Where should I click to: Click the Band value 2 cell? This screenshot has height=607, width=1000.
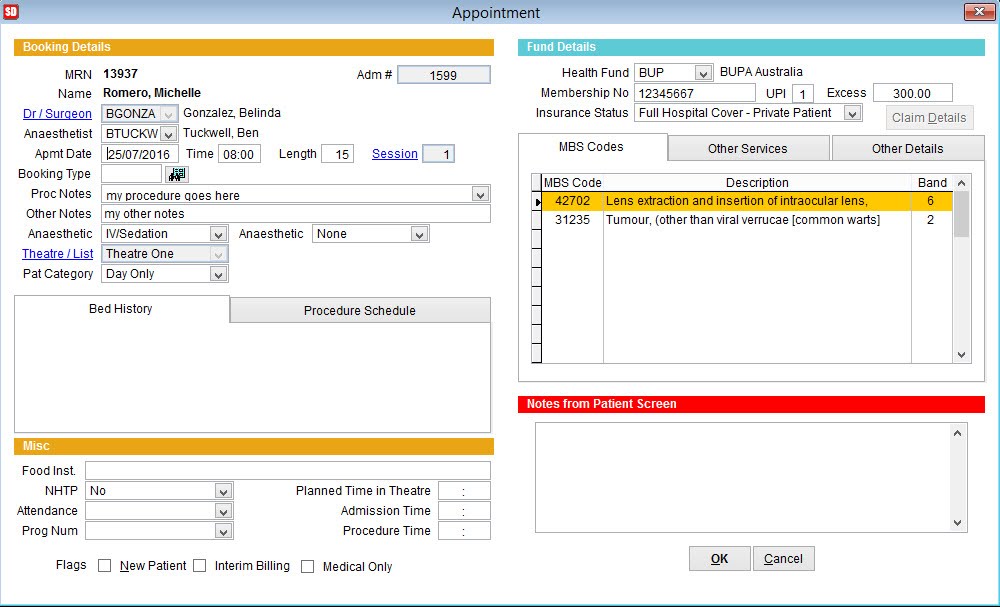coord(931,220)
